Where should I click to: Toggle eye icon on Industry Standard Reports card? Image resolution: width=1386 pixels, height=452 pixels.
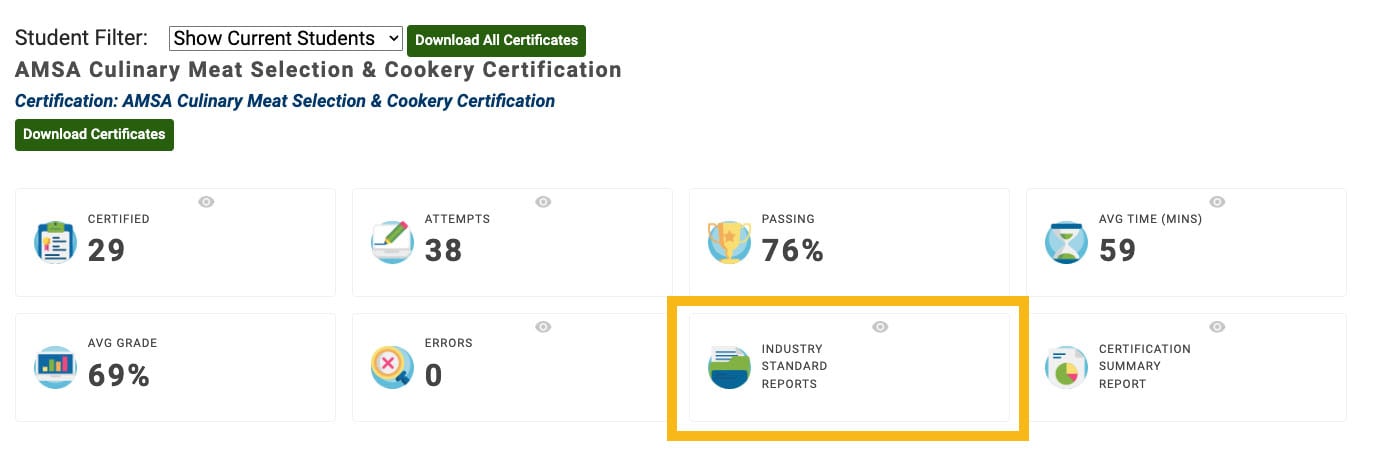[x=880, y=327]
